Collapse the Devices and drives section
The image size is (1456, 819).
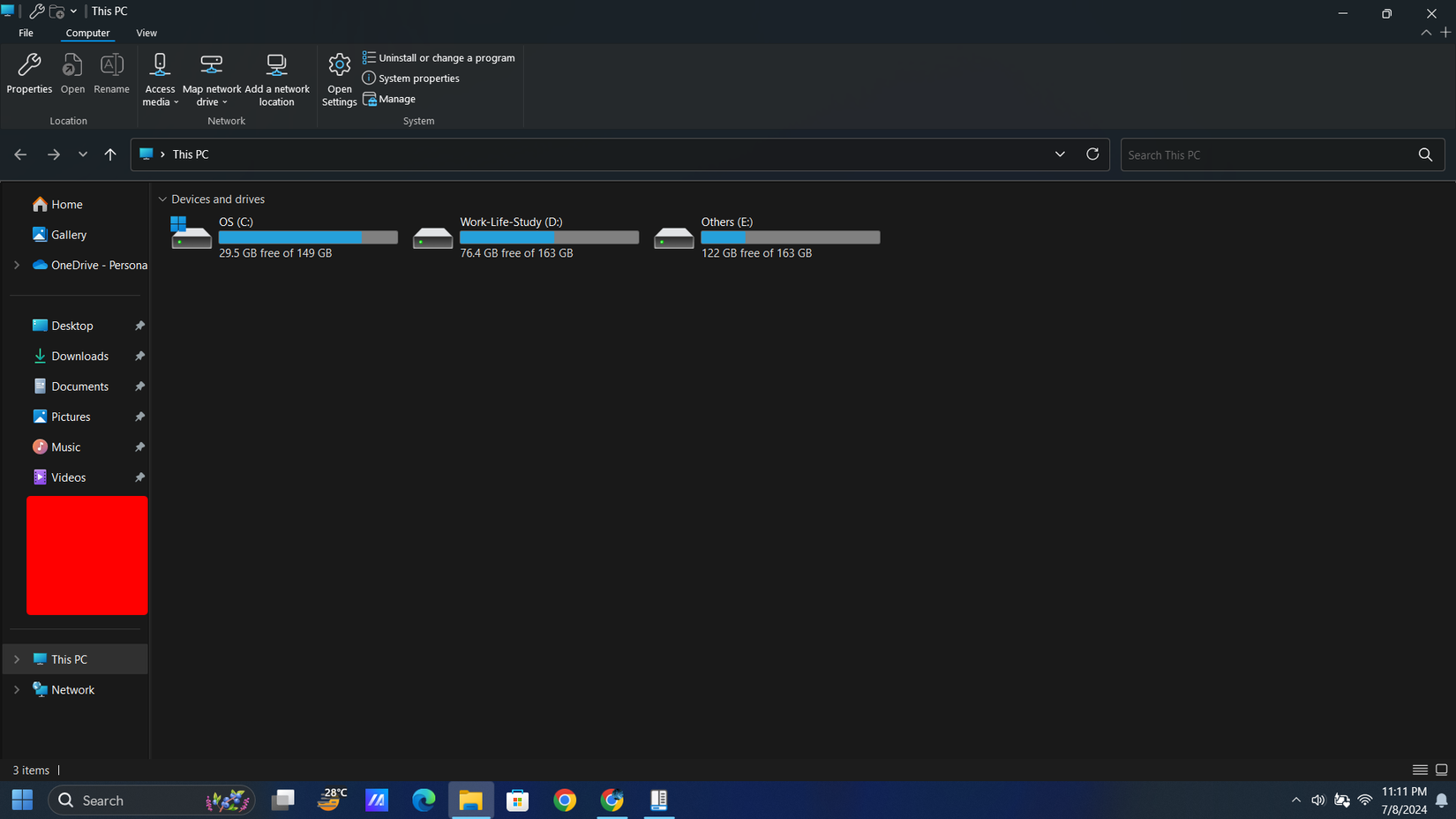click(162, 199)
